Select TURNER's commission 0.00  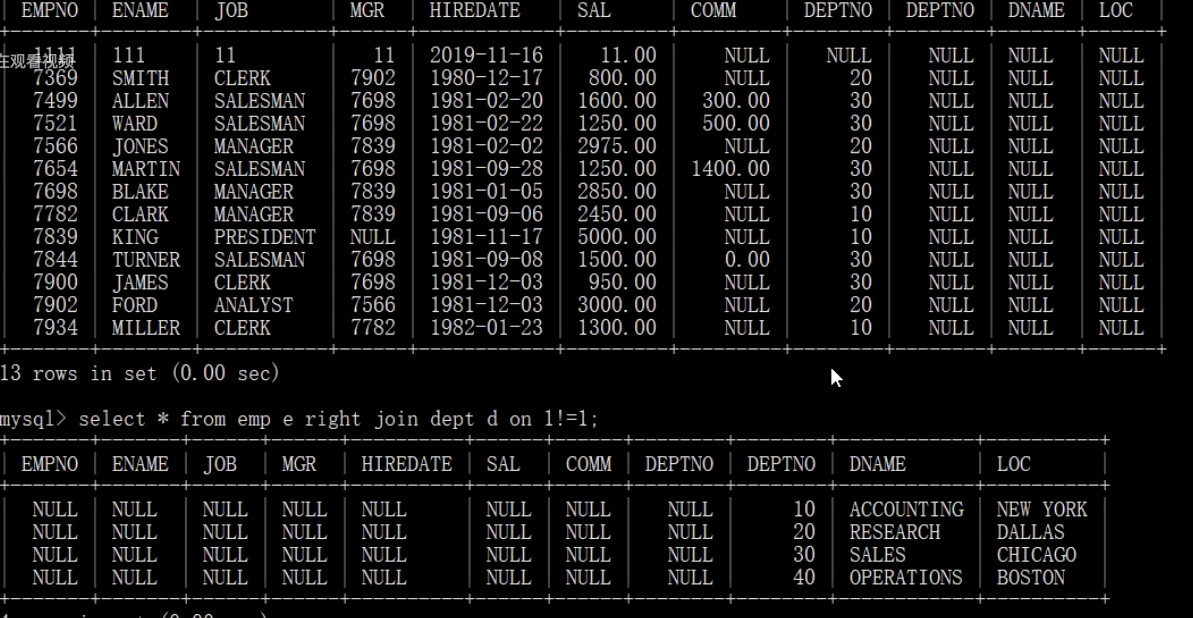747,260
